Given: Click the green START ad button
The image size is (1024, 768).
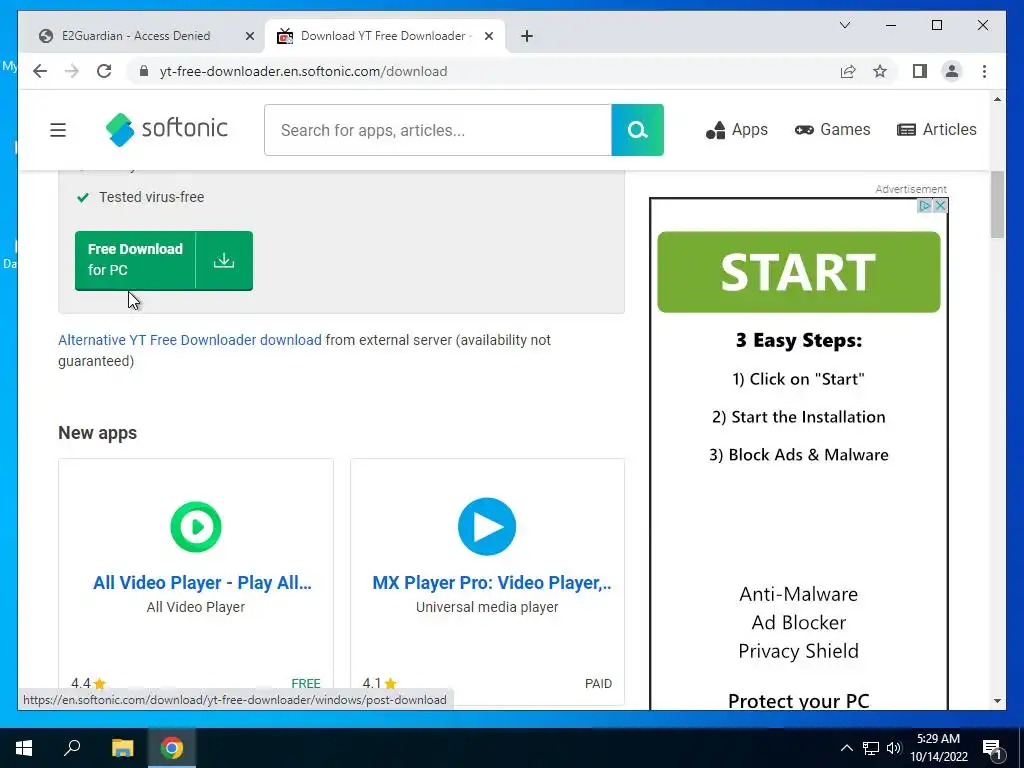Looking at the screenshot, I should [799, 272].
